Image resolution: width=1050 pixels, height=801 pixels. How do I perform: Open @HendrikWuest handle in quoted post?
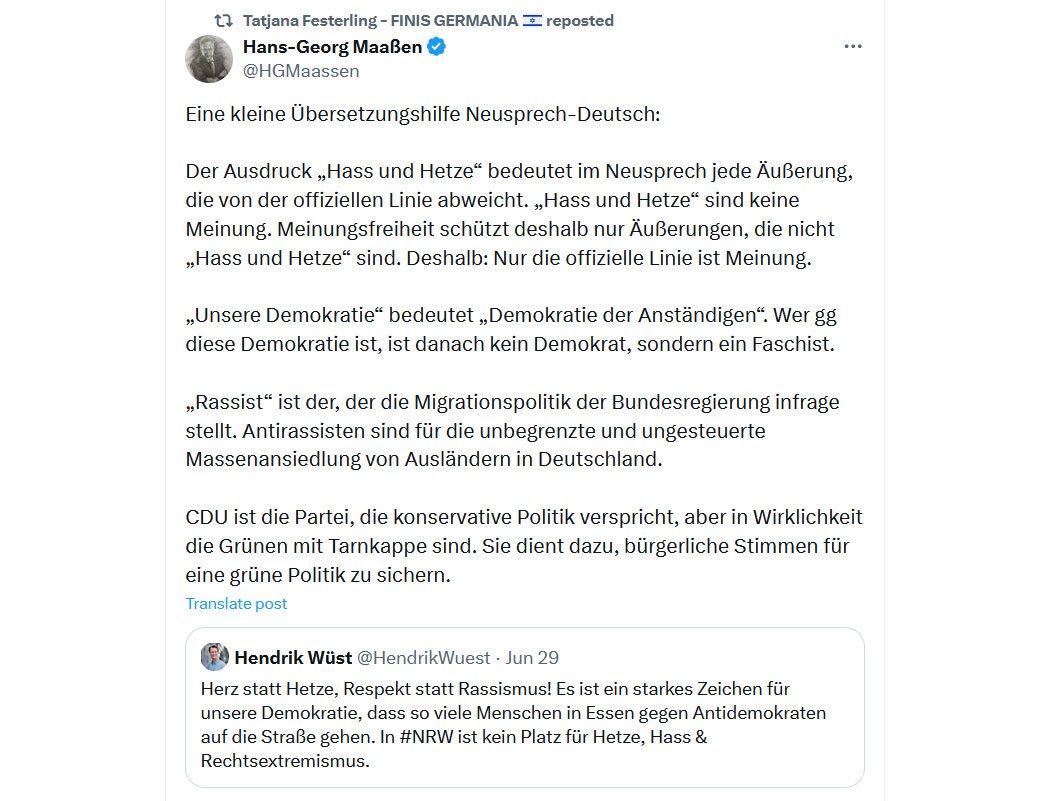point(423,658)
